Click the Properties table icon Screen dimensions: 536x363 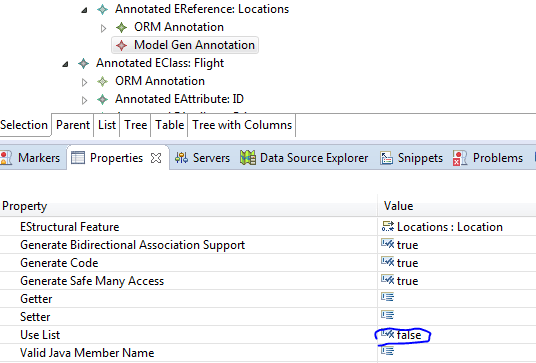[78, 158]
